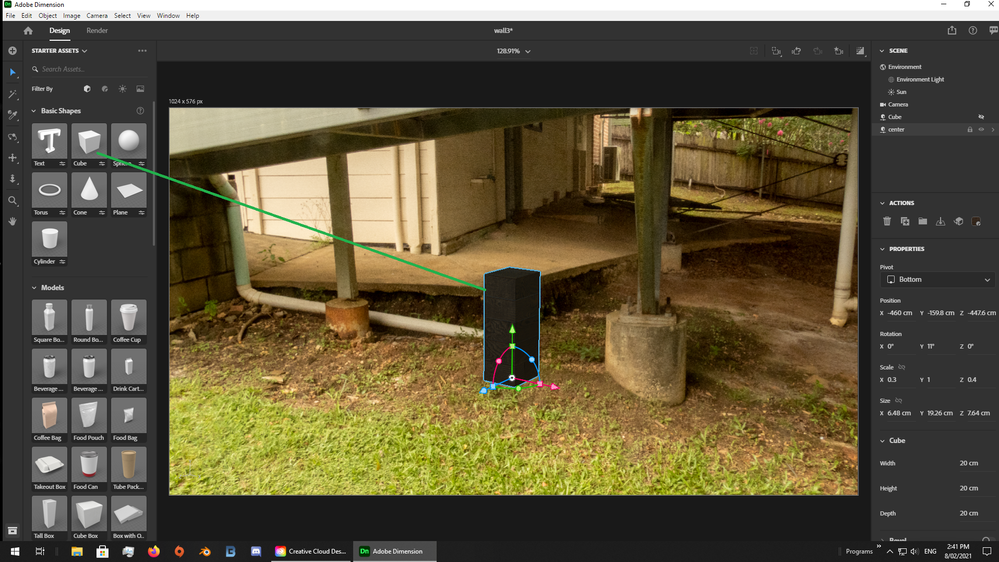
Task: Select the Hand tool
Action: point(12,222)
